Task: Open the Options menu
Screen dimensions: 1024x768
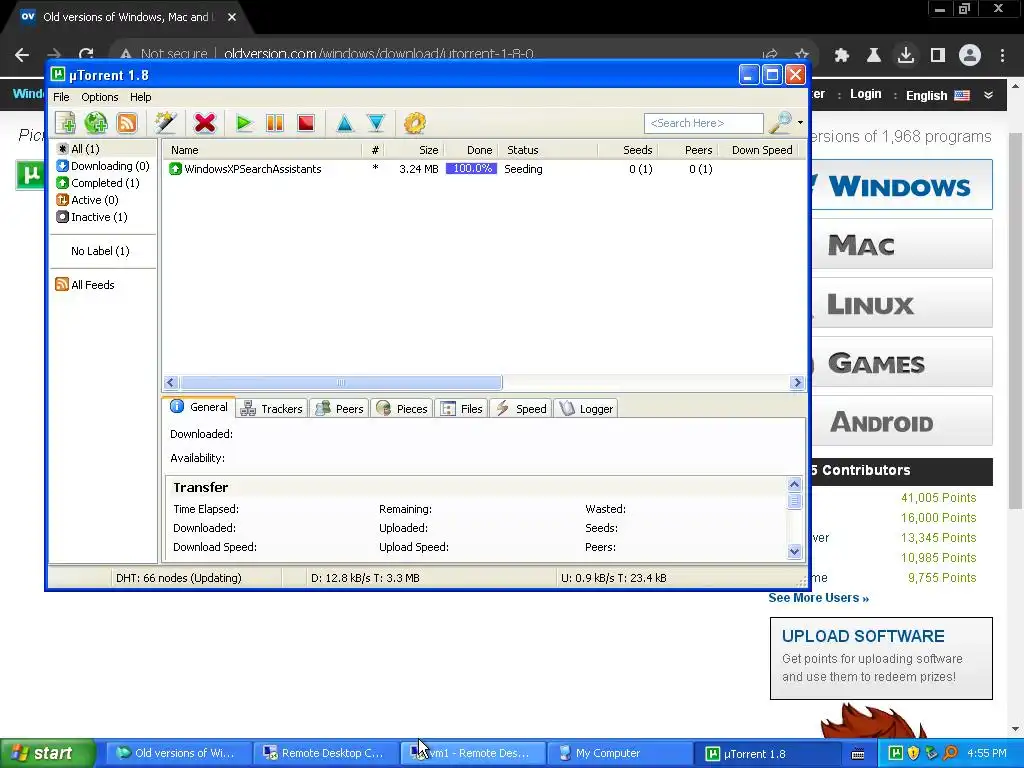Action: point(100,97)
